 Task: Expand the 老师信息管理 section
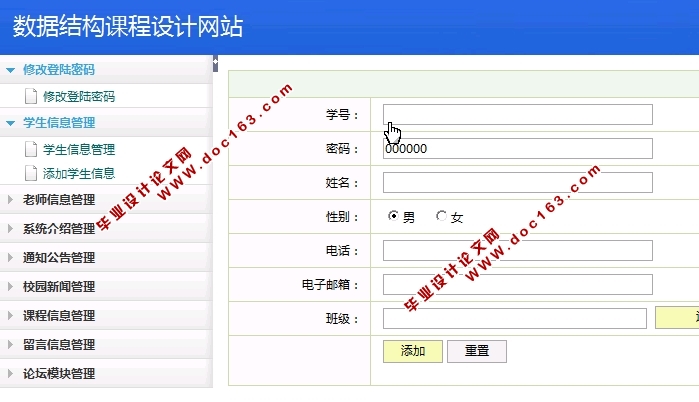pos(58,199)
